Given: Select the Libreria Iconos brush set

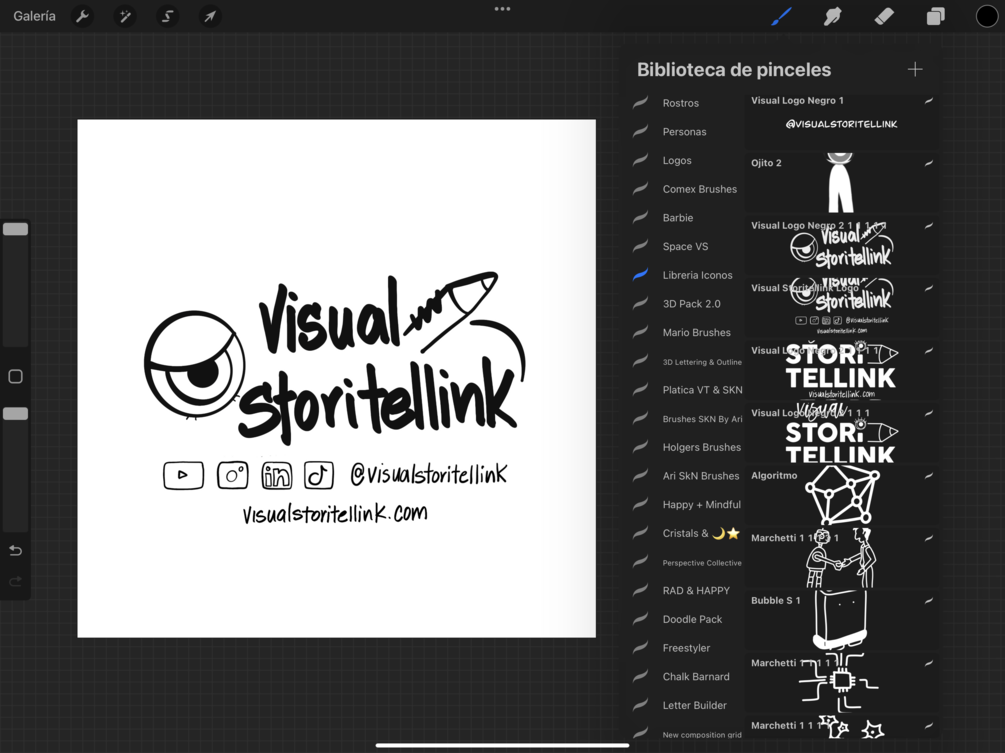Looking at the screenshot, I should [x=686, y=275].
